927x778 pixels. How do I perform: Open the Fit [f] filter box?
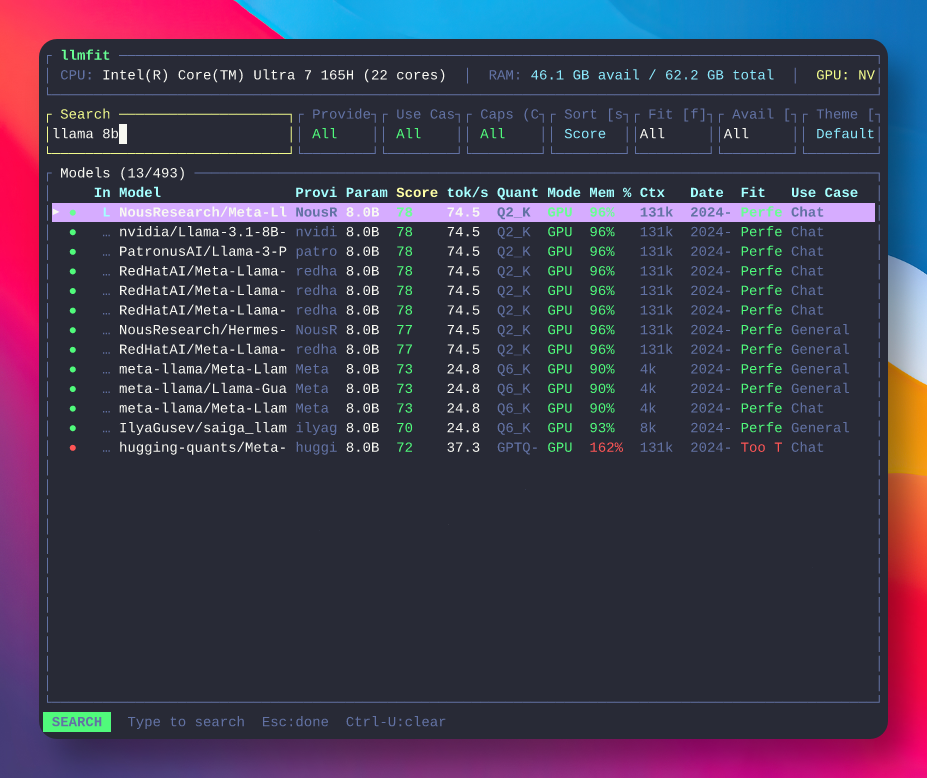(673, 134)
